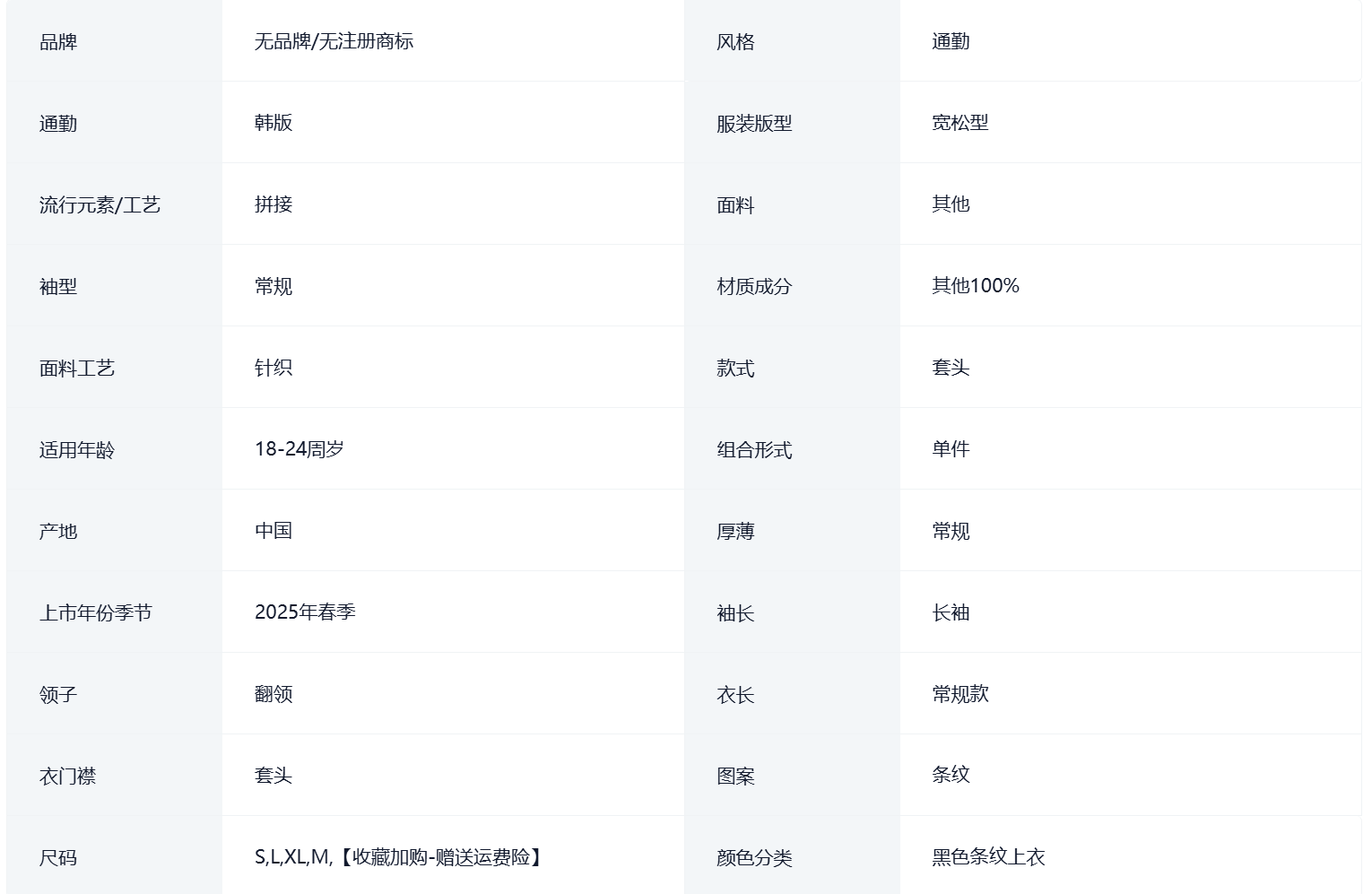
Task: Select the 长袖 sleeve length value
Action: point(951,612)
